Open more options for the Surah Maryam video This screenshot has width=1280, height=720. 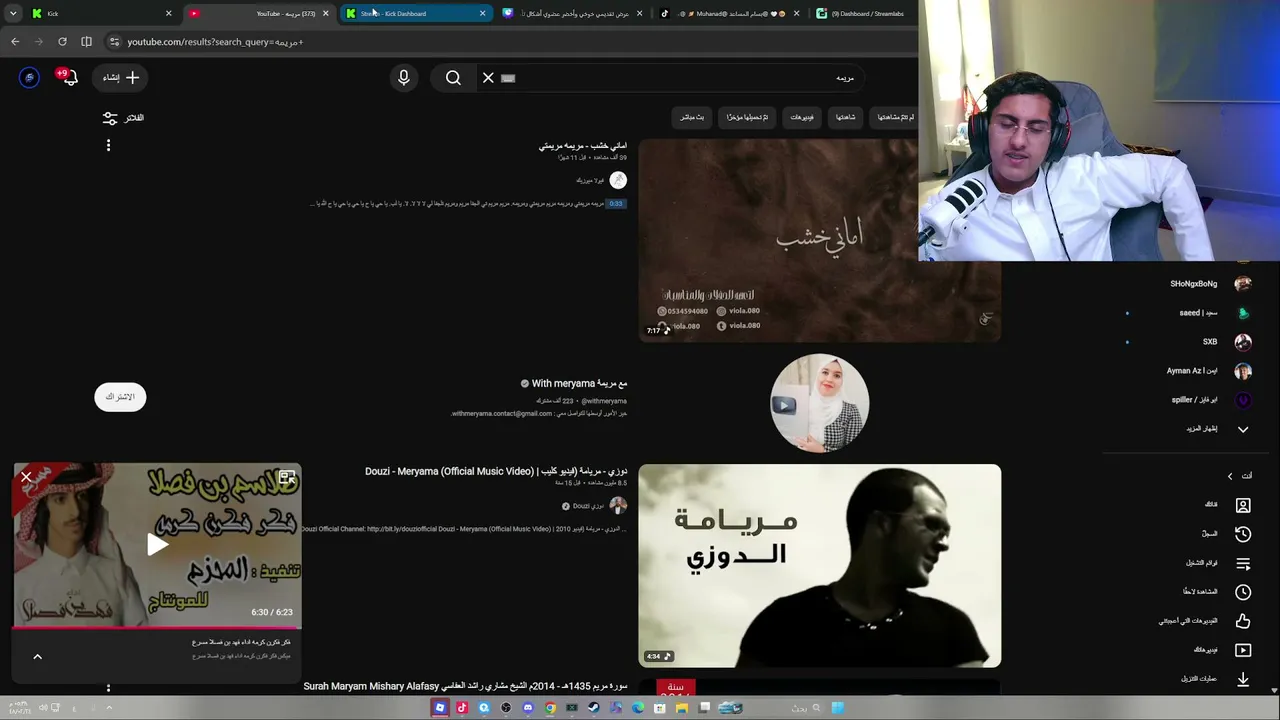click(x=108, y=687)
